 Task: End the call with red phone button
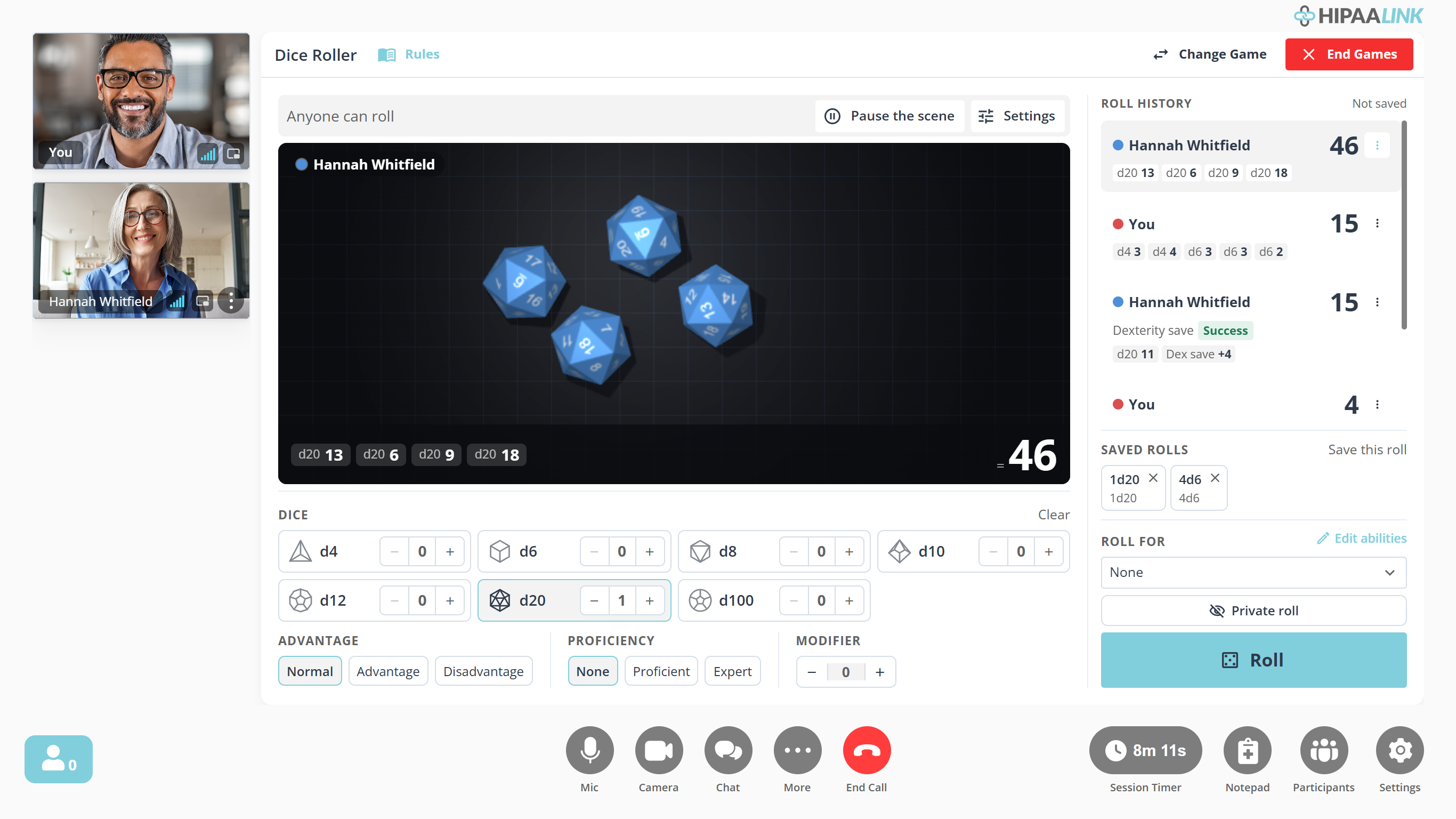pos(867,750)
